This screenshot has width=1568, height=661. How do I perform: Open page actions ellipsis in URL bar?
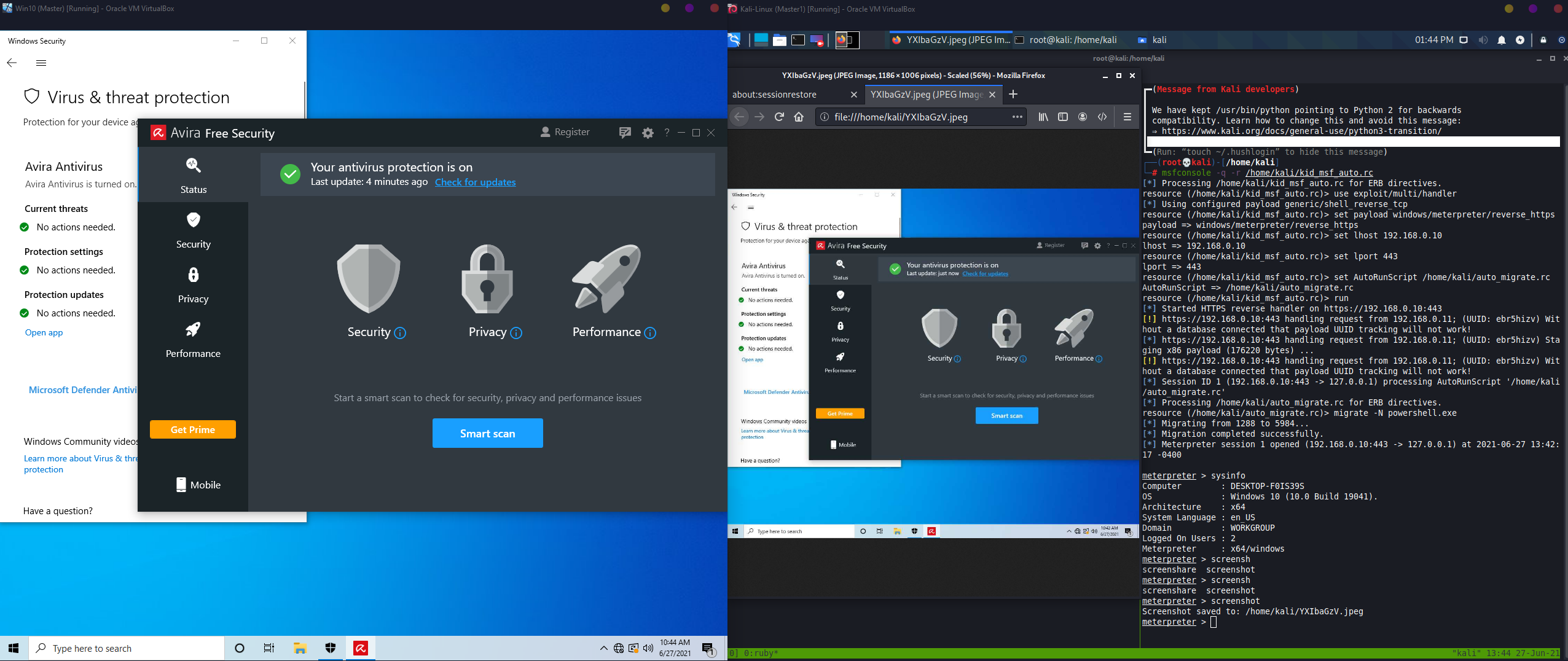[x=1017, y=117]
